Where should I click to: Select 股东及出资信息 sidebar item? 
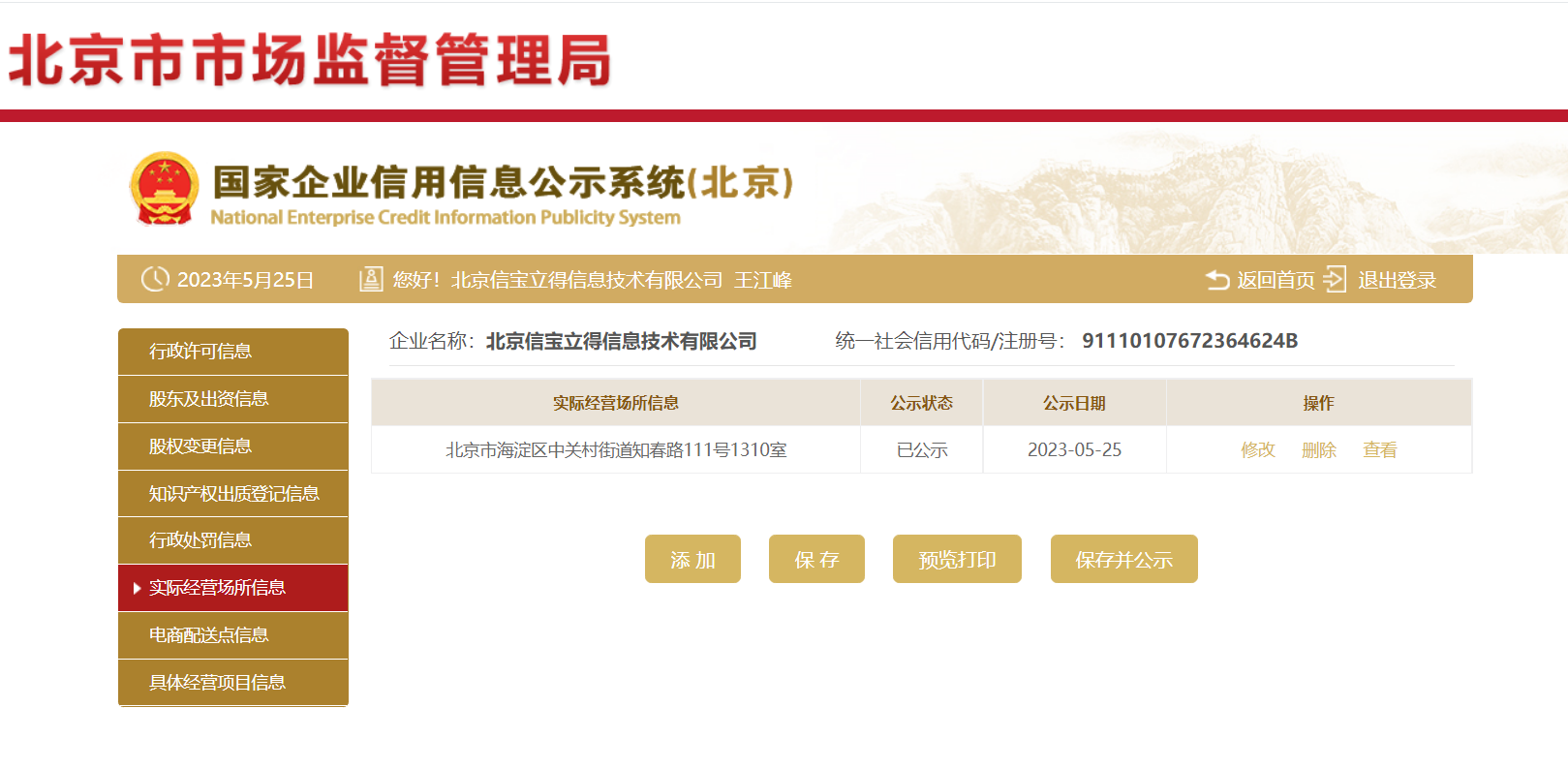[x=233, y=399]
